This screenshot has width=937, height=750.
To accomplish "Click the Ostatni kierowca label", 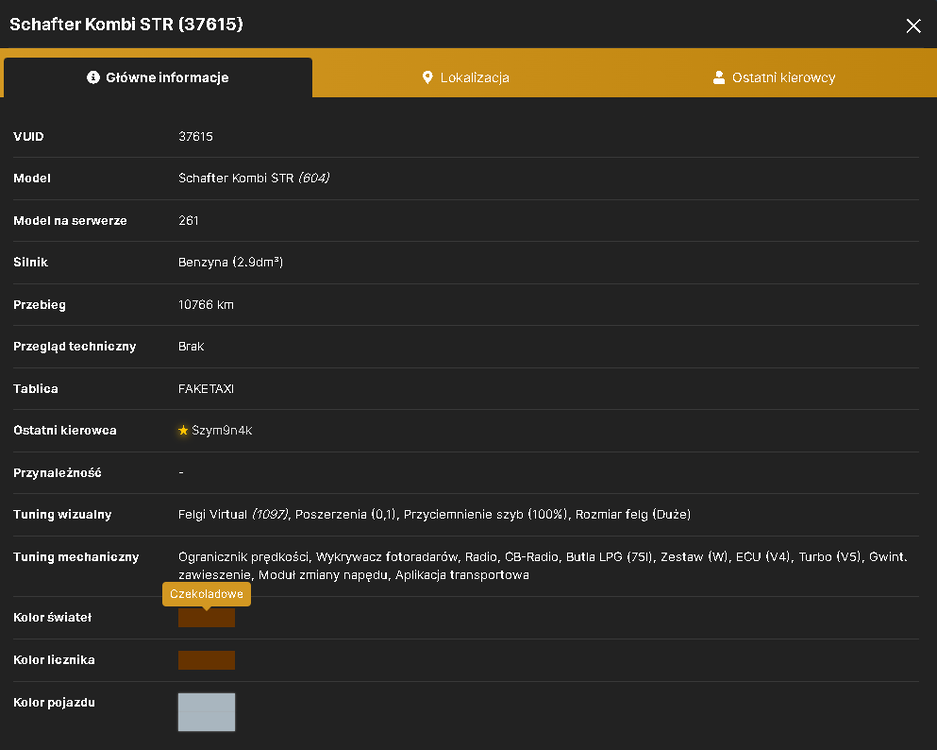I will 65,431.
